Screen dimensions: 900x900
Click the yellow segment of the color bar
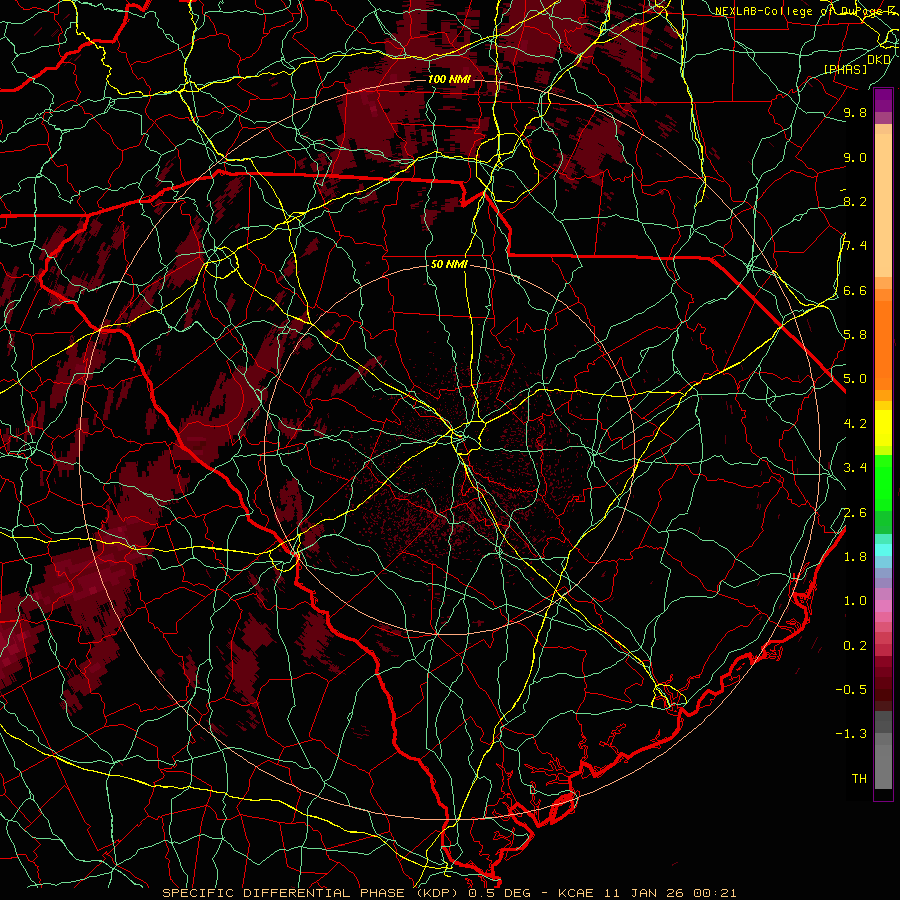[x=883, y=428]
